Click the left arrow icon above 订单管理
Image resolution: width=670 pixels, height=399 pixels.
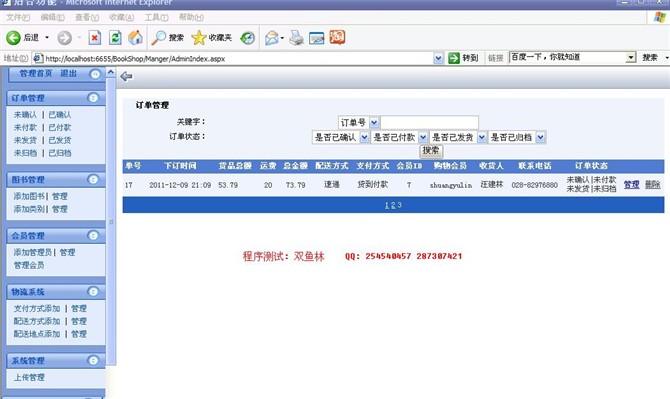[126, 76]
